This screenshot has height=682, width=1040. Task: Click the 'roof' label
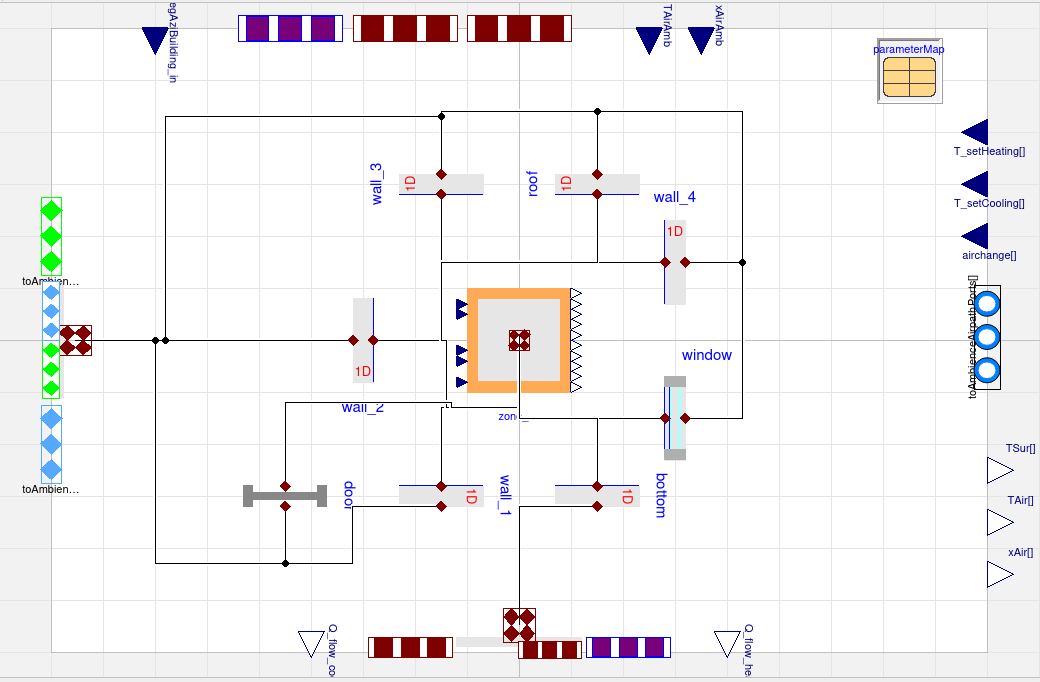coord(532,184)
